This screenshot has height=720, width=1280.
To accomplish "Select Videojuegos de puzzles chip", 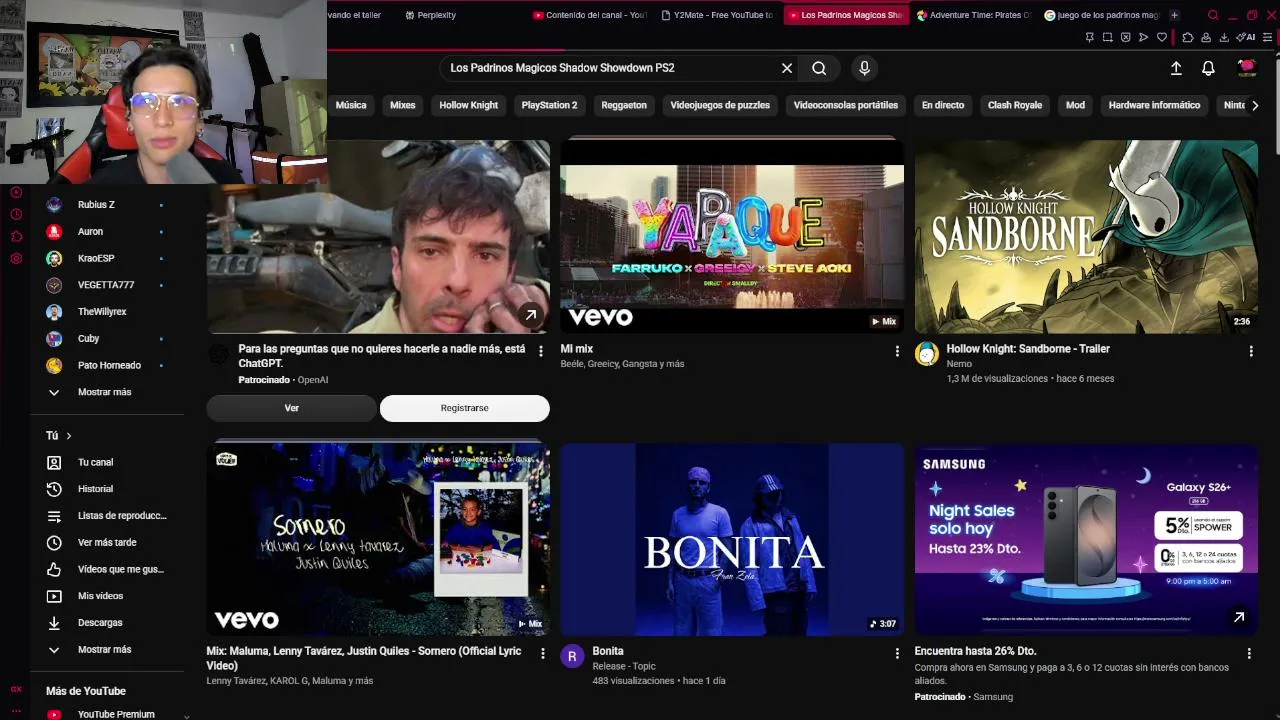I will (x=720, y=105).
